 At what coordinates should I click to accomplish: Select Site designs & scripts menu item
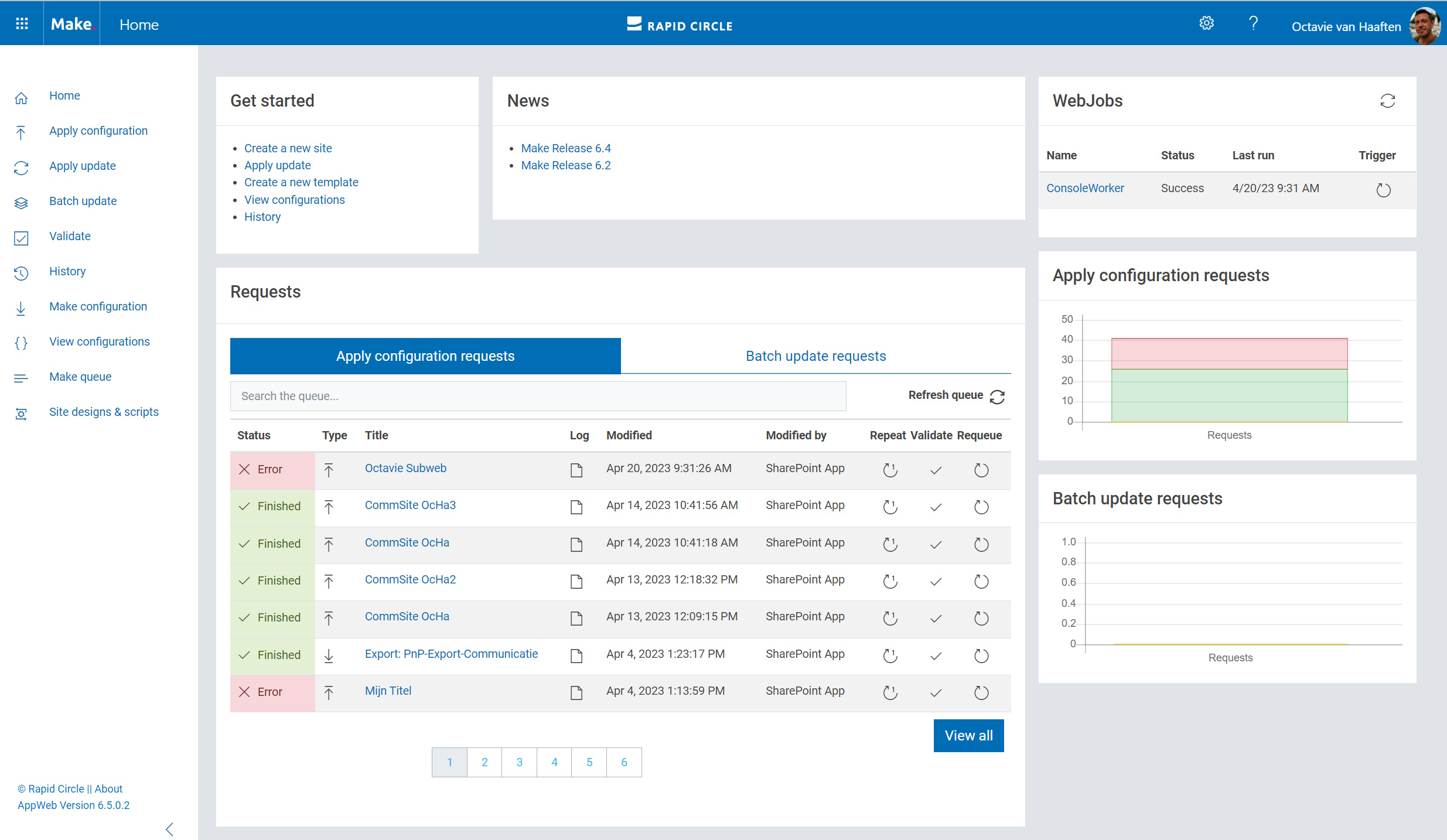(x=104, y=412)
